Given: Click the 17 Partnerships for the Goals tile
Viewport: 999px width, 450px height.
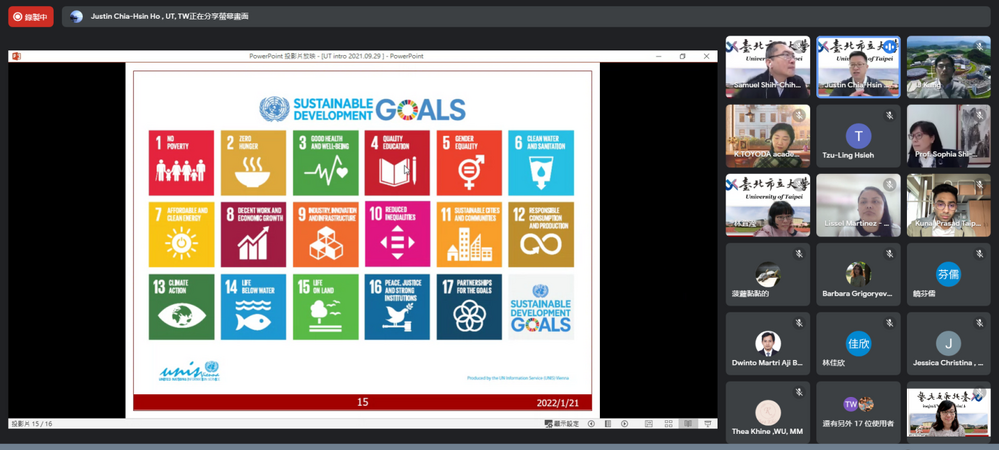Looking at the screenshot, I should pyautogui.click(x=470, y=307).
